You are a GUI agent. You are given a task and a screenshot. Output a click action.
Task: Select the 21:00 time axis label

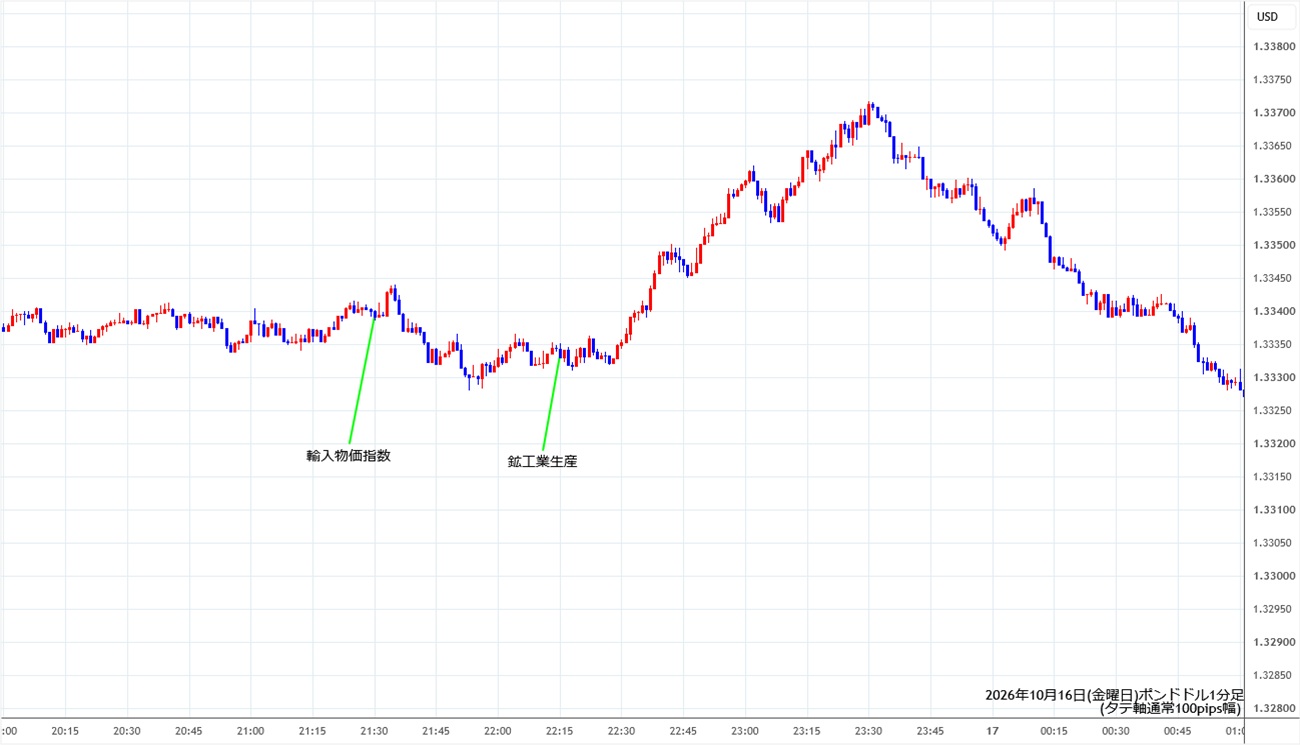[250, 731]
